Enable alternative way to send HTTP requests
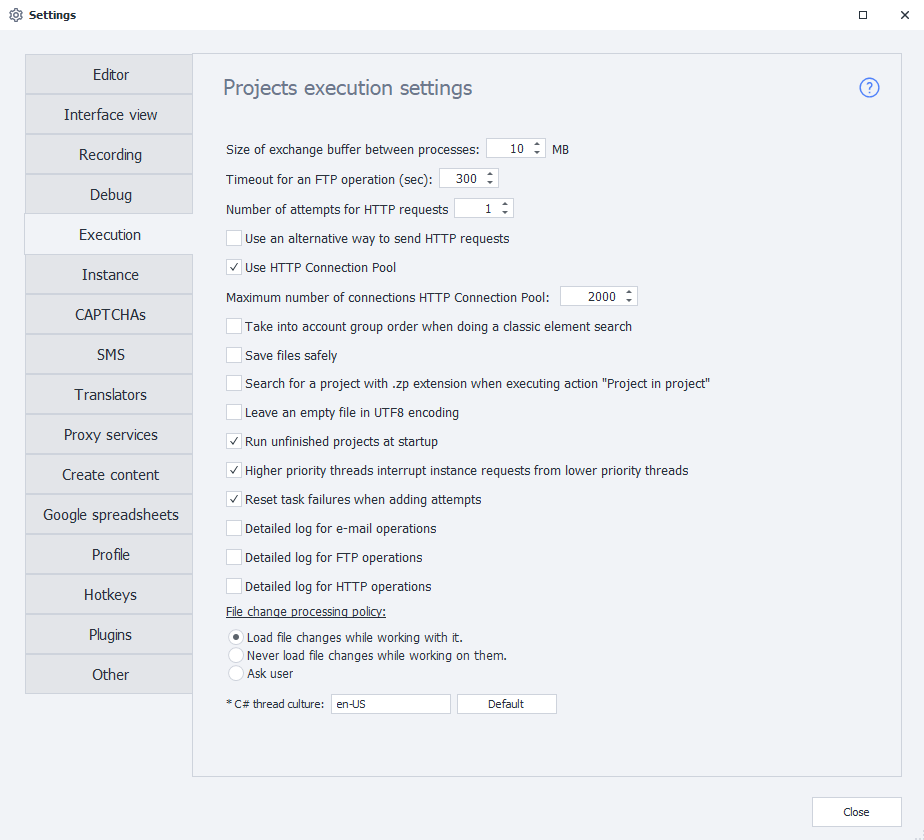The width and height of the screenshot is (924, 840). point(234,239)
